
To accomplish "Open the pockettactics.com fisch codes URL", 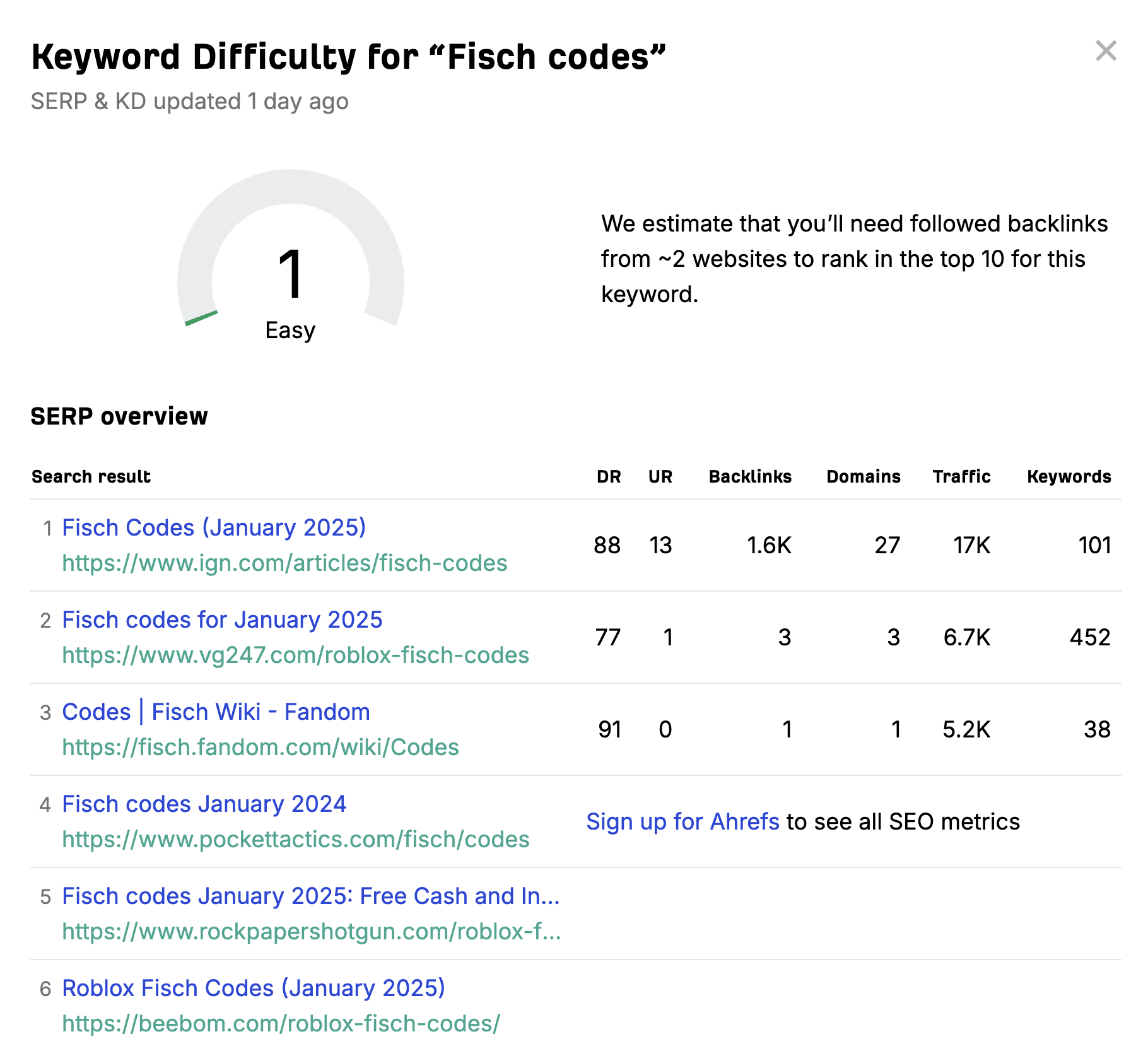I will pos(295,839).
